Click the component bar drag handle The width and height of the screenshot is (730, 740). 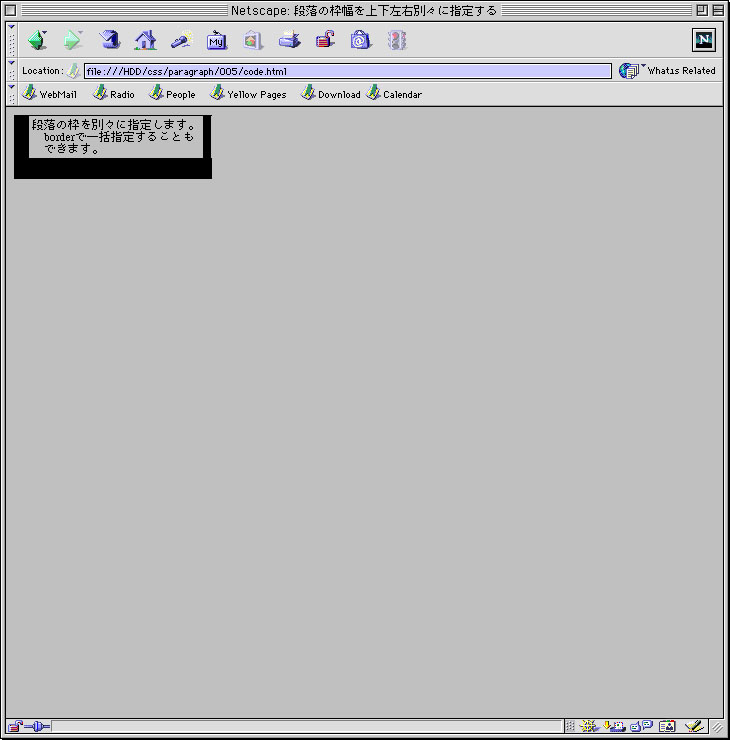(570, 726)
